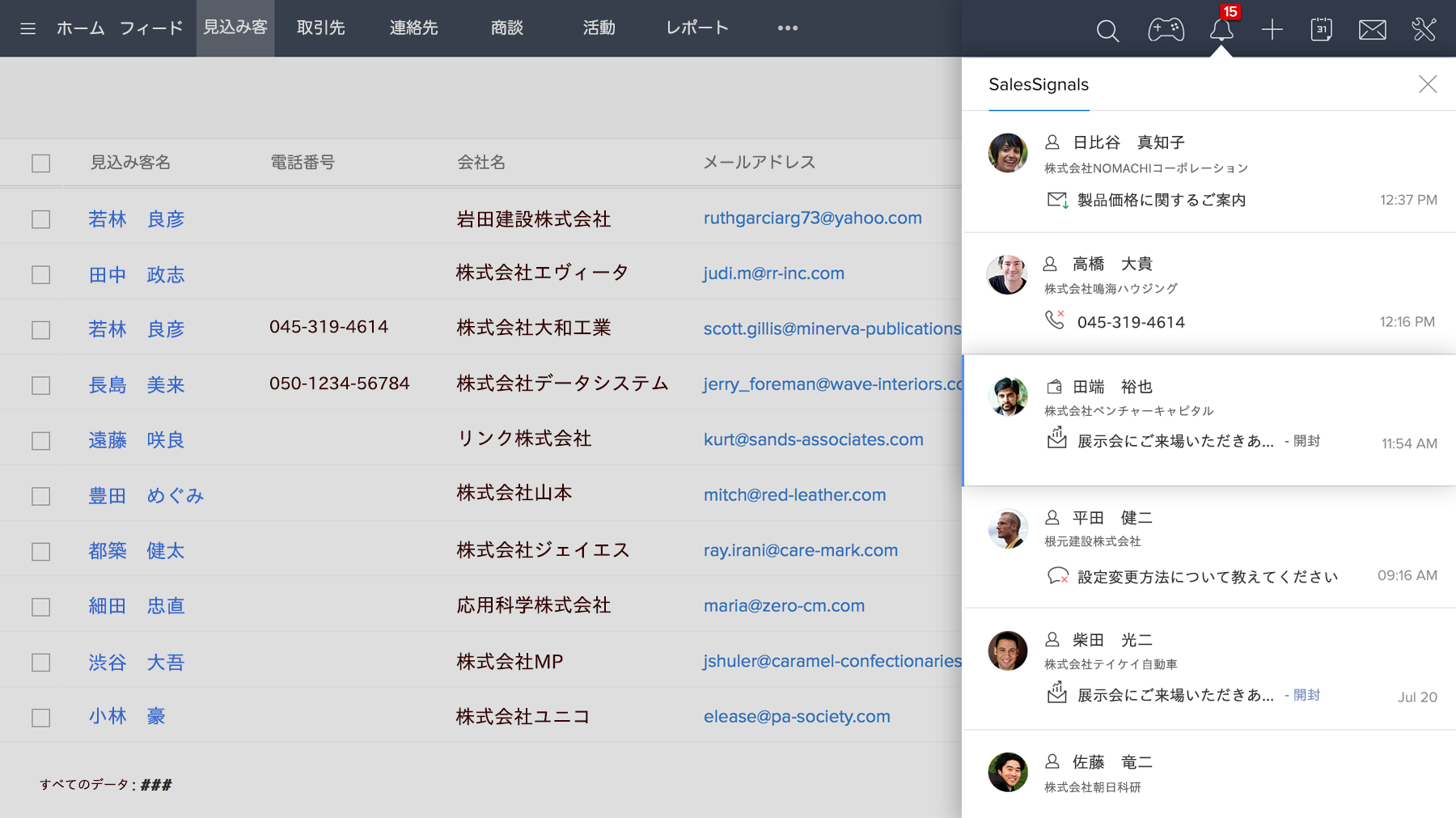Click 日比谷 真知子's avatar photo

pyautogui.click(x=1007, y=153)
